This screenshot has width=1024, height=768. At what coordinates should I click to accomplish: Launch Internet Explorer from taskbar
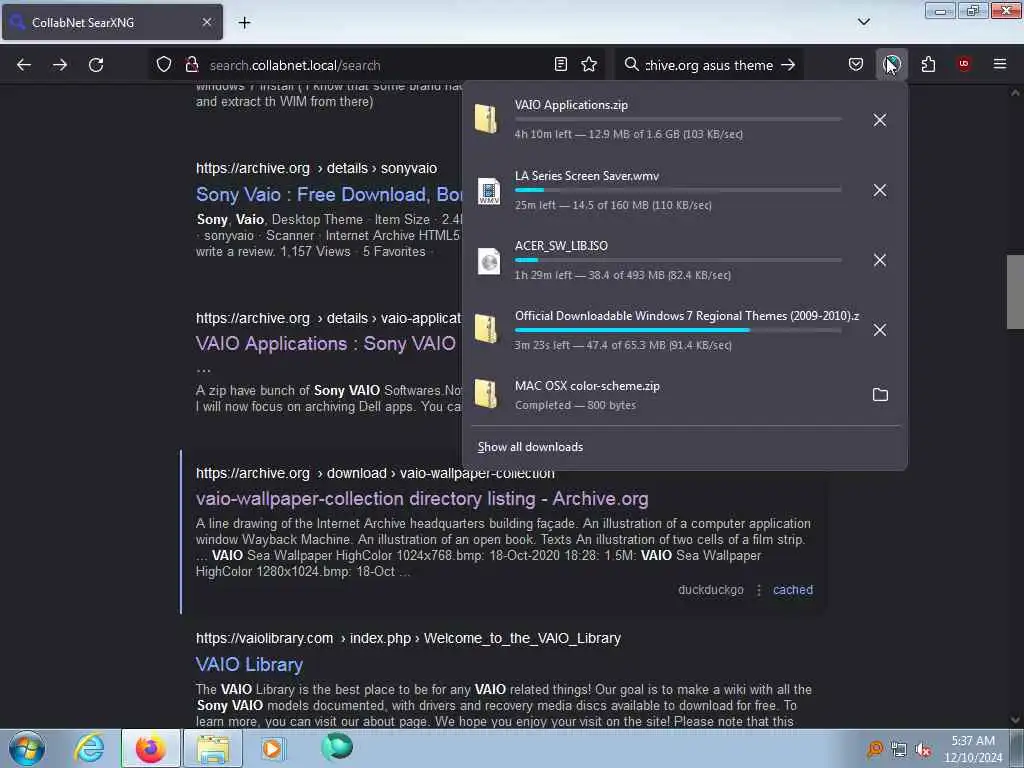pyautogui.click(x=89, y=748)
